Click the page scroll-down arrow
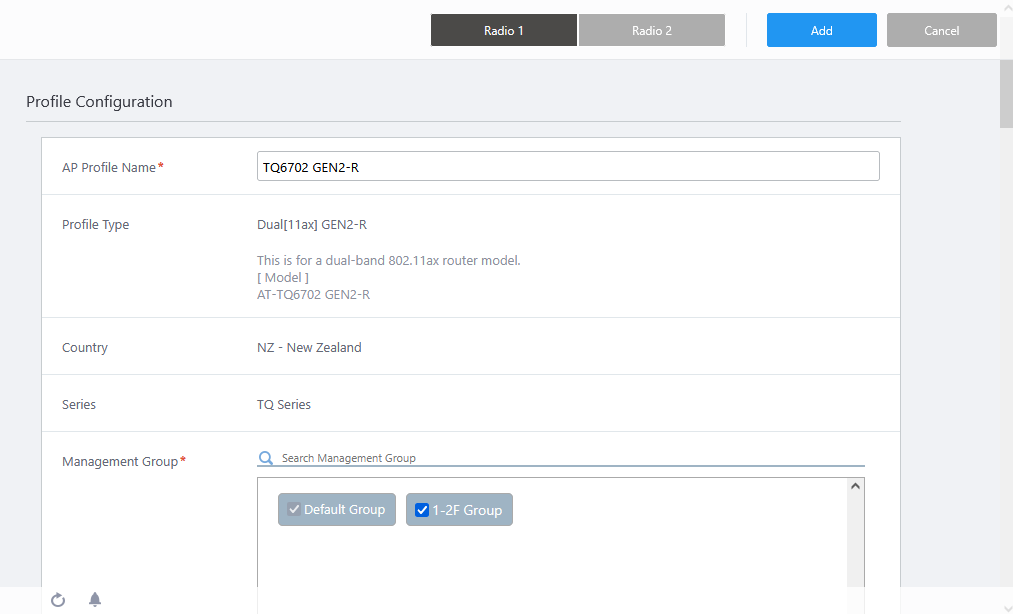The image size is (1013, 614). (x=1006, y=606)
